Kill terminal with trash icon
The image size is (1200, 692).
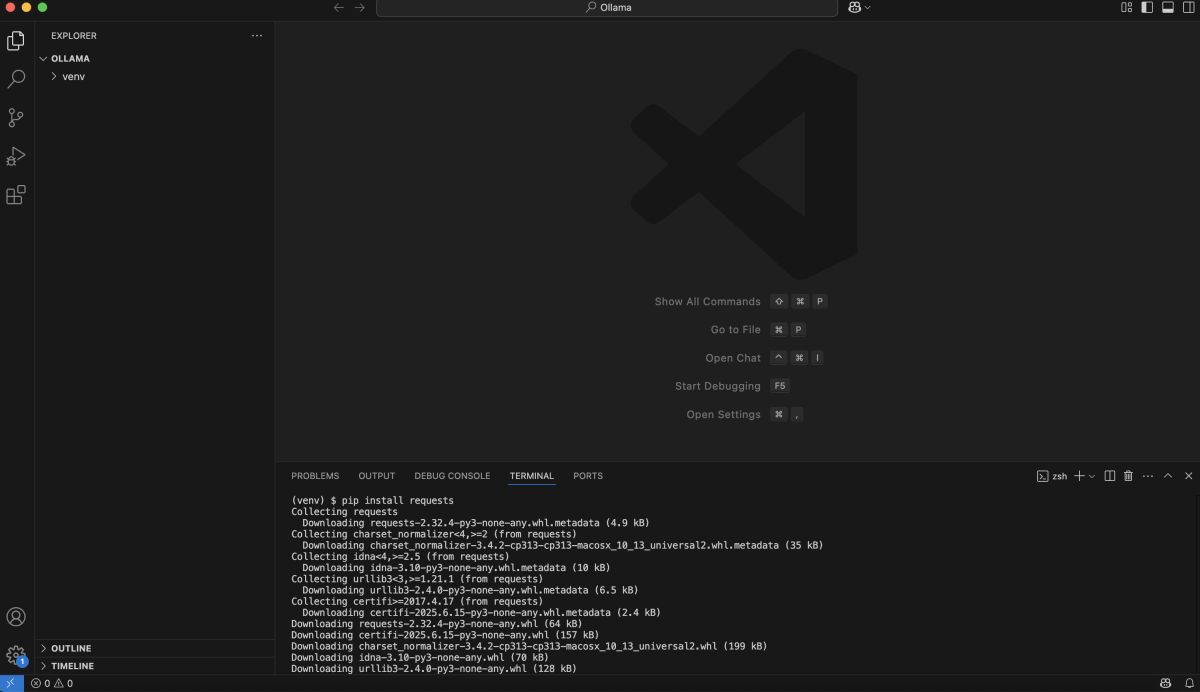(x=1129, y=476)
